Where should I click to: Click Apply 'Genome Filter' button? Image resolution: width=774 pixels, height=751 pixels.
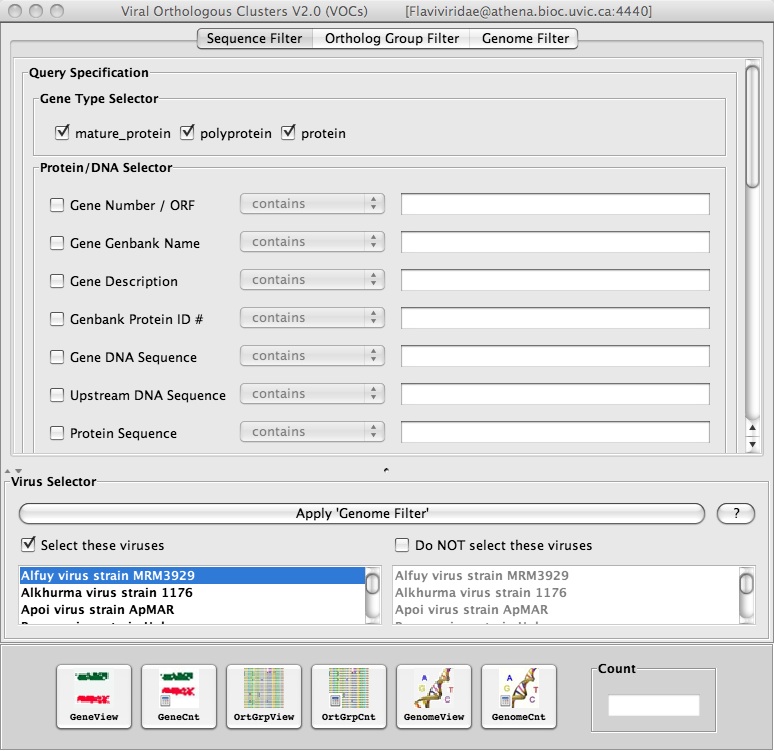click(362, 514)
